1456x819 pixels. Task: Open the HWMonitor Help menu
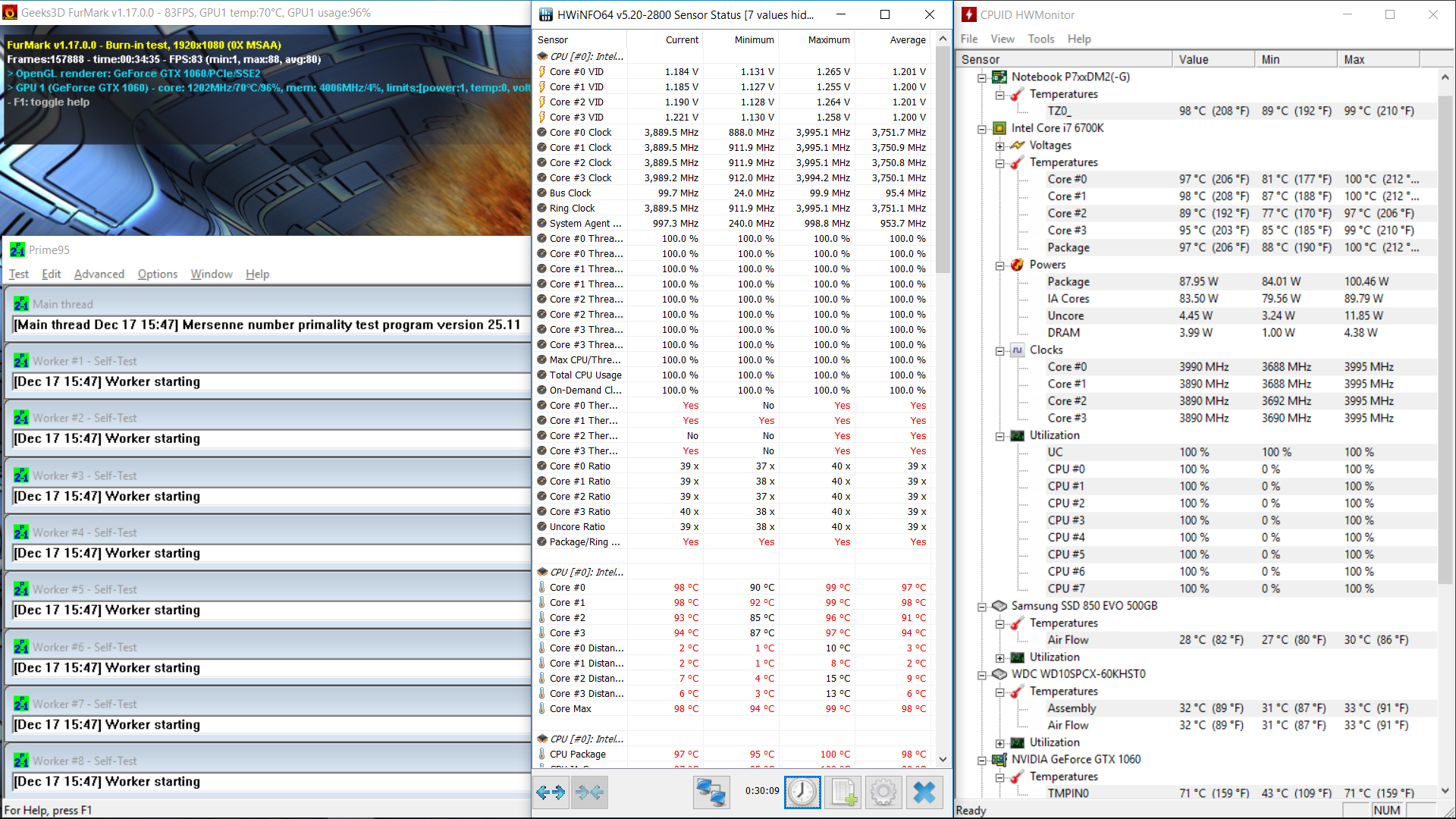click(1079, 39)
